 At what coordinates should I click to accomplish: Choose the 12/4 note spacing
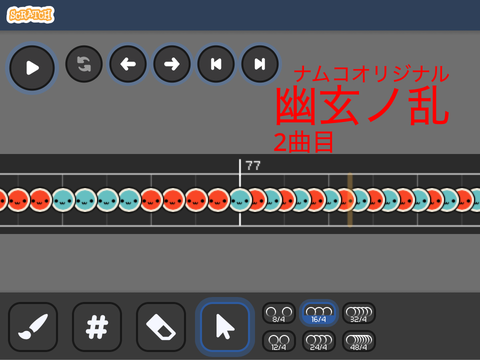279,341
